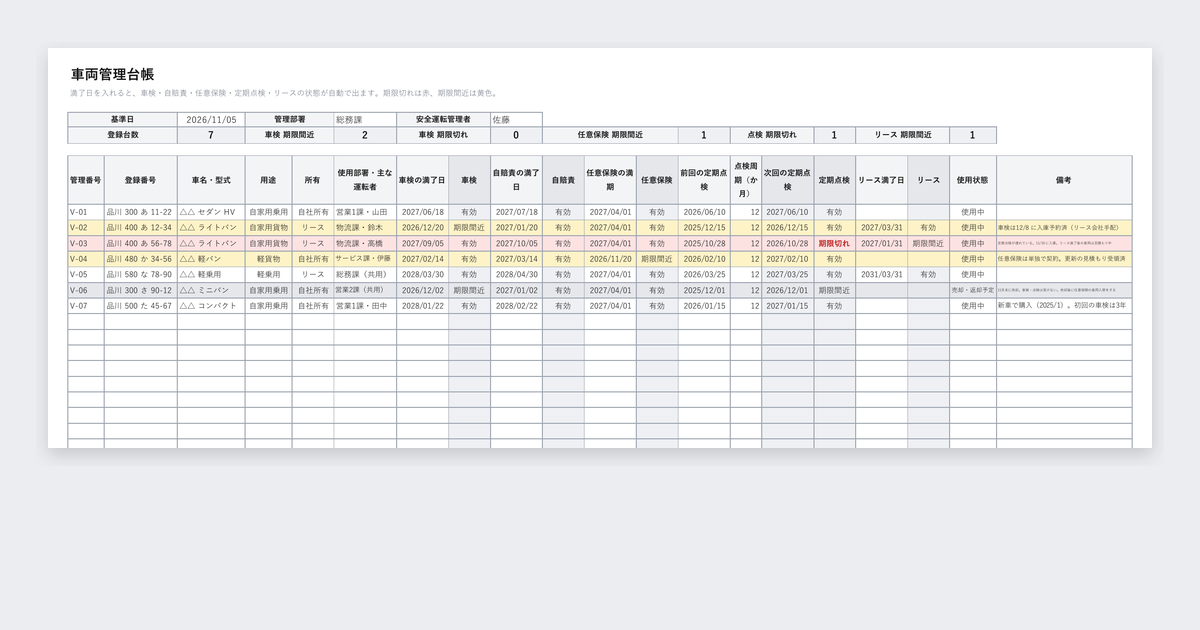Select the サービス課・伊藤 driver cell
The height and width of the screenshot is (630, 1200).
tap(365, 259)
